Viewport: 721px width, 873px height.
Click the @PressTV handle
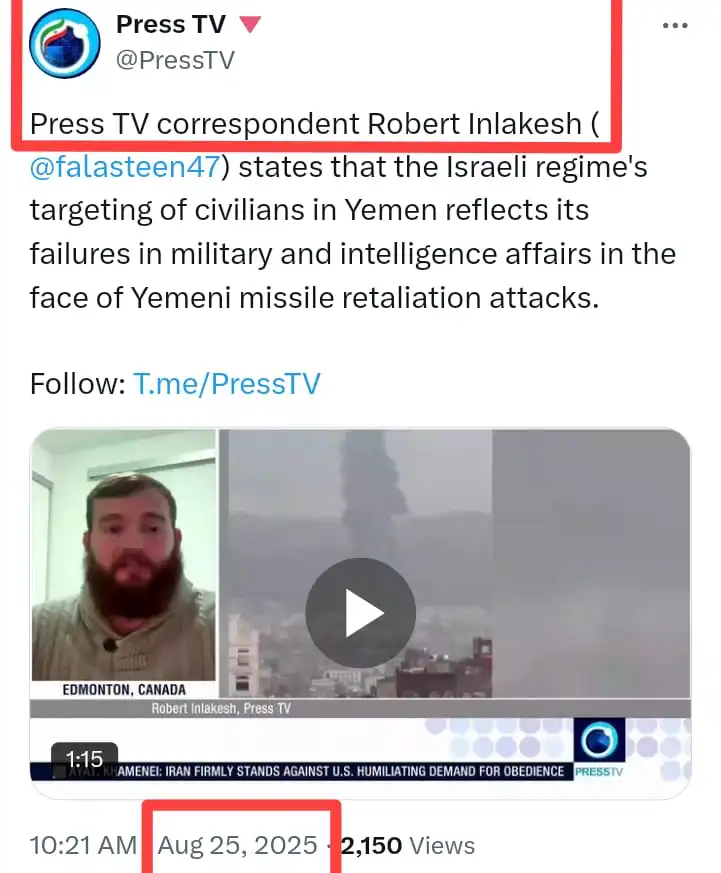click(175, 60)
